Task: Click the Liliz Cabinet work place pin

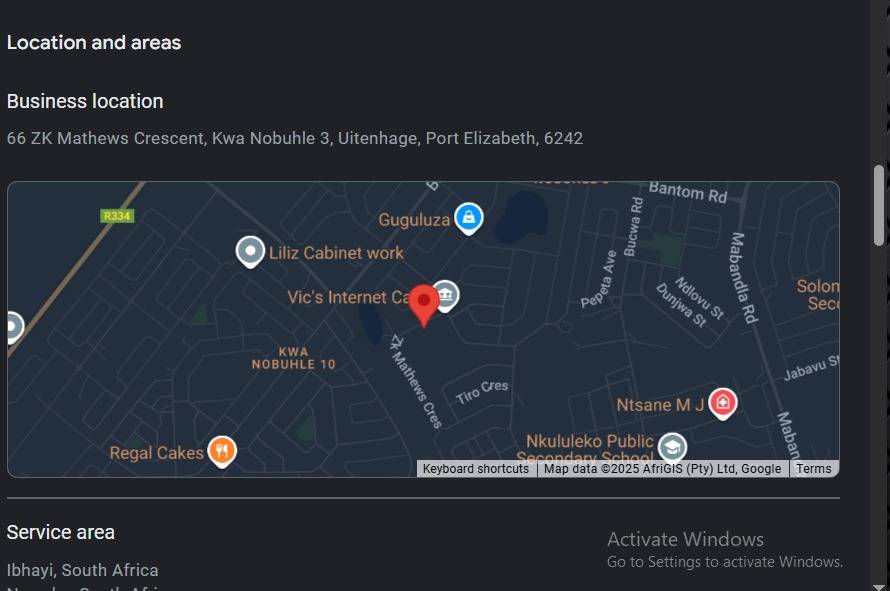Action: pos(249,250)
